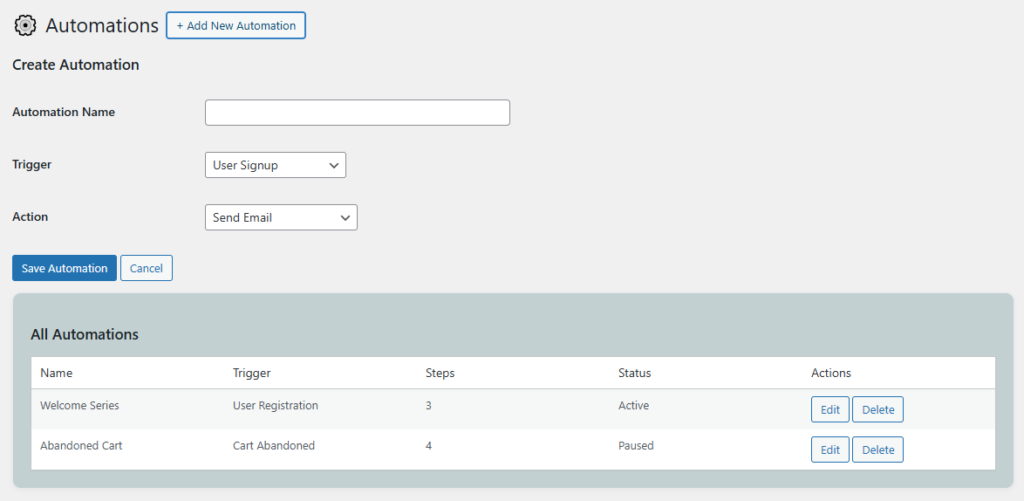Save the automation with the blue button

pos(64,268)
